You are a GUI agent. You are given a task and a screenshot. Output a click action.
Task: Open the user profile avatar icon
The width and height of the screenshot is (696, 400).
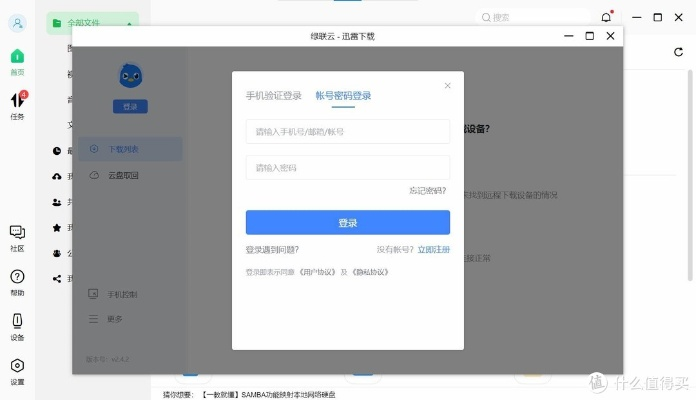17,23
